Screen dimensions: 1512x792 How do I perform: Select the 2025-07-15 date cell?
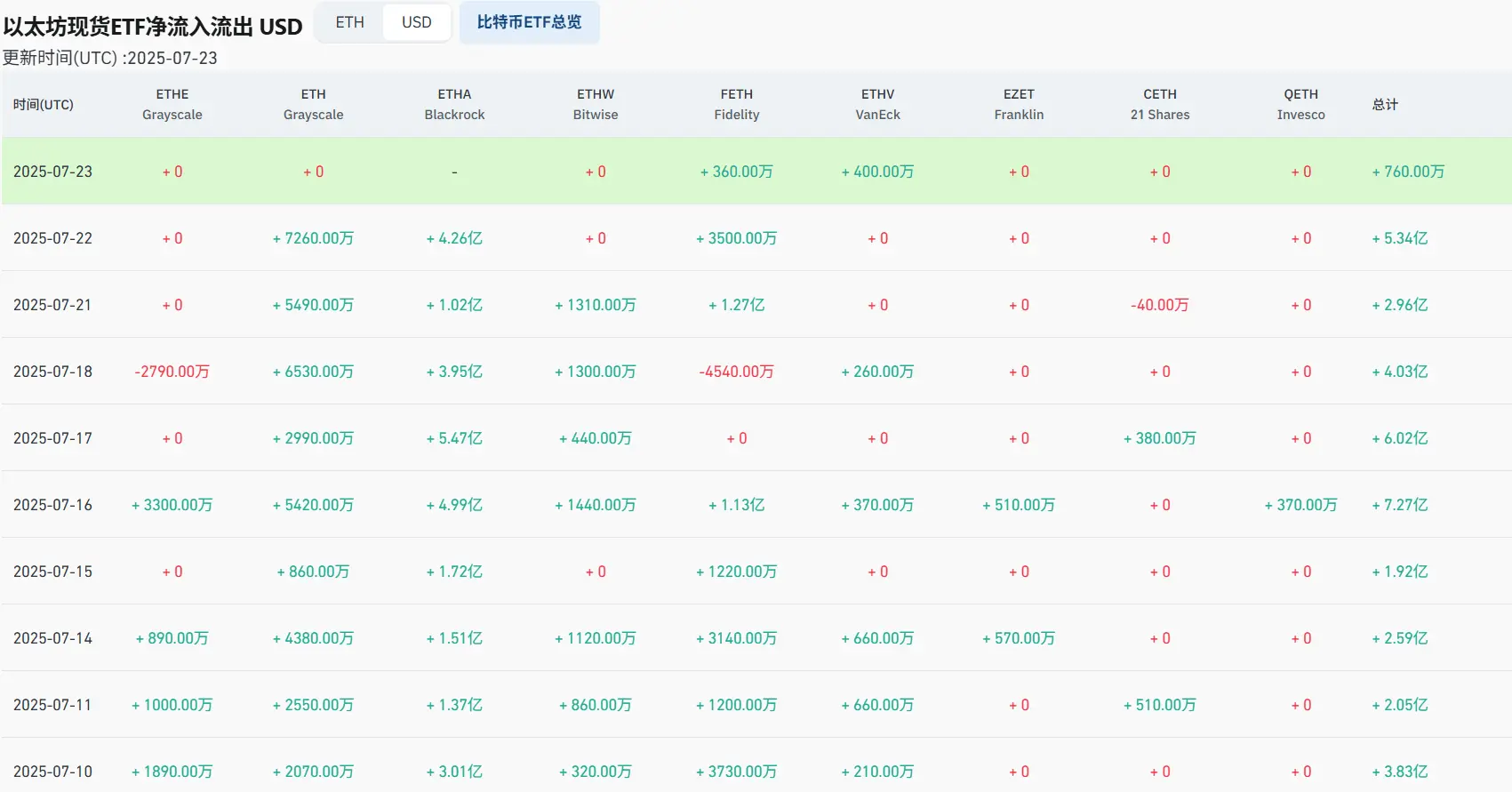[x=52, y=572]
